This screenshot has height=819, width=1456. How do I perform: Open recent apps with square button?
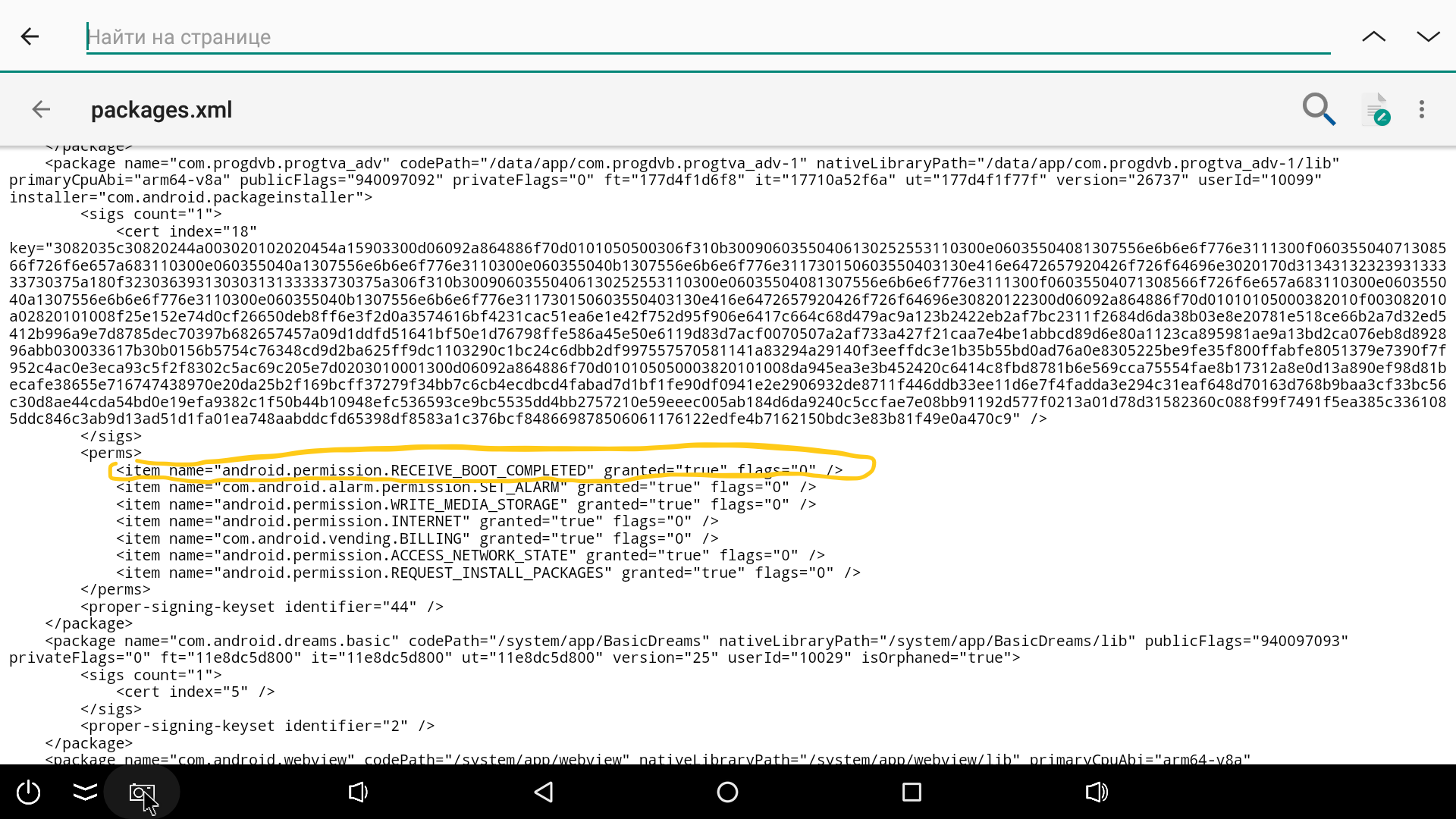tap(912, 792)
